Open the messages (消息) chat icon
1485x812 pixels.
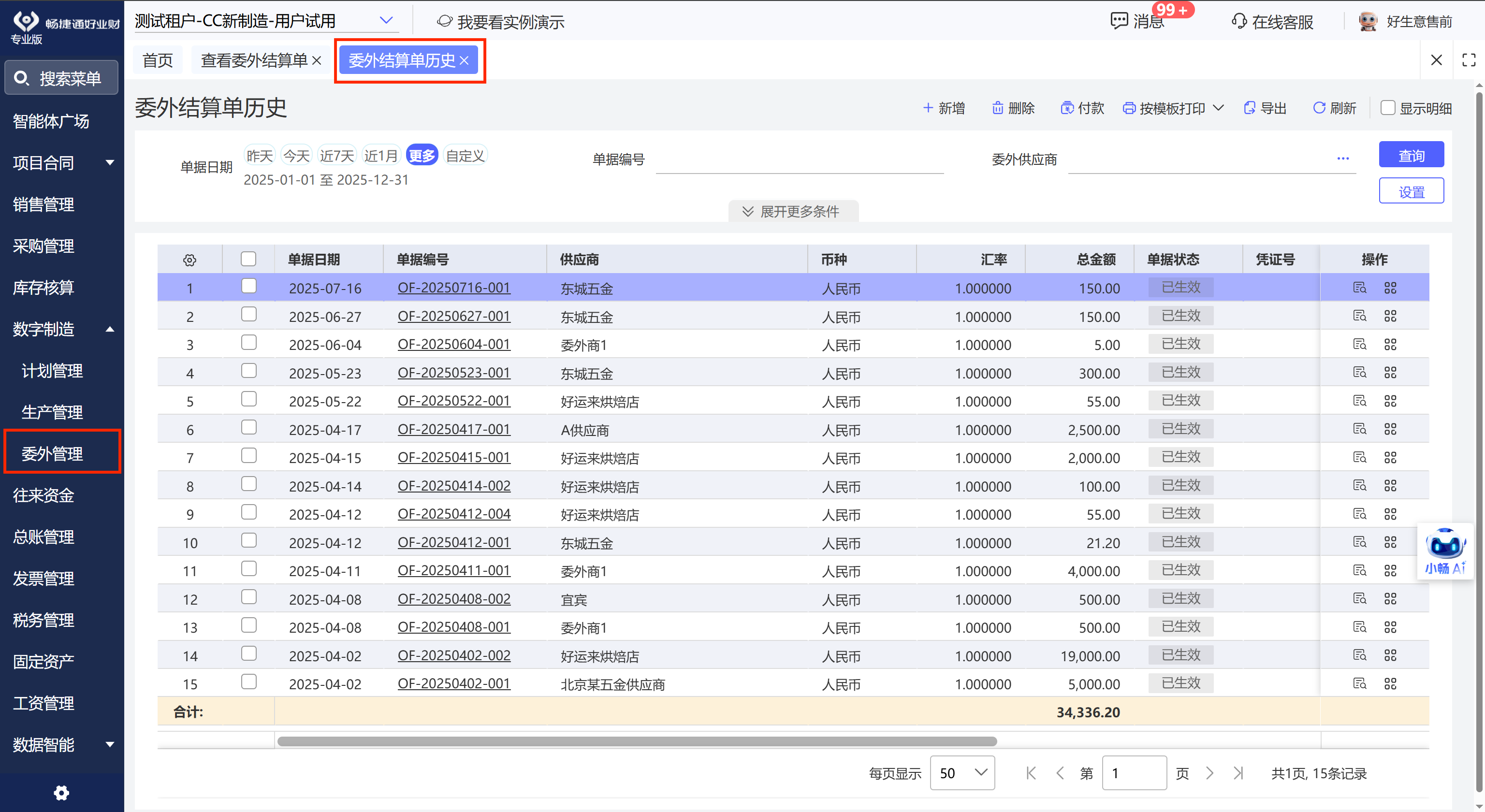1119,21
